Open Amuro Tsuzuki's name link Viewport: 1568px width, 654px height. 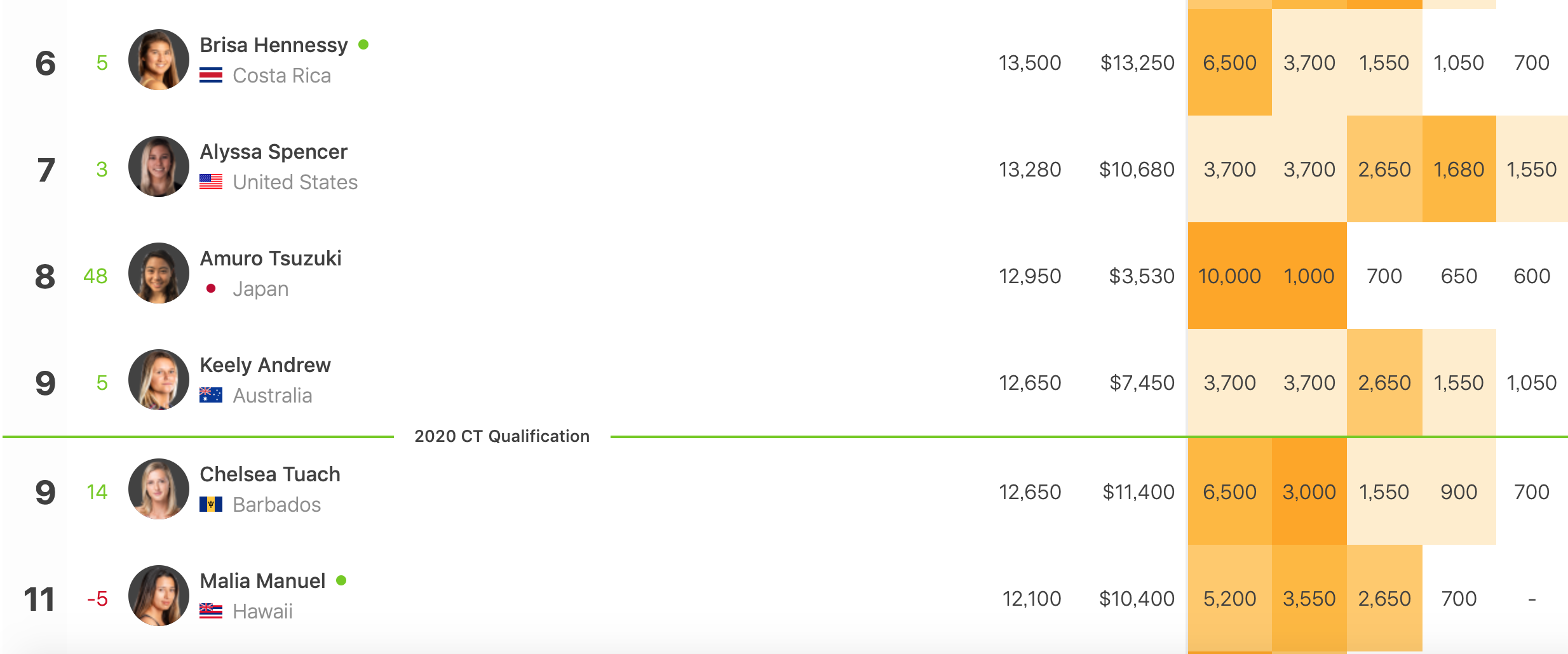pyautogui.click(x=271, y=258)
